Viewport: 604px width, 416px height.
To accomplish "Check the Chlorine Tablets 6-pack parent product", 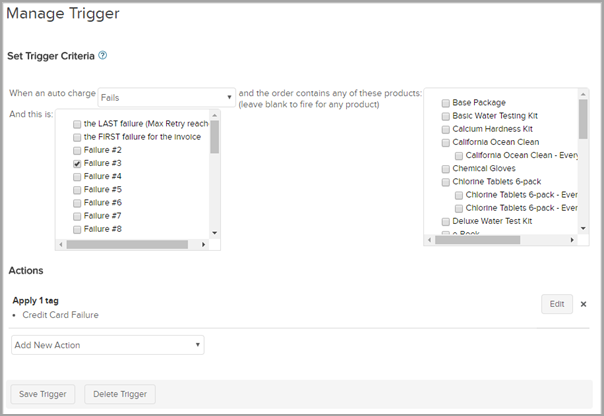I will coord(446,182).
